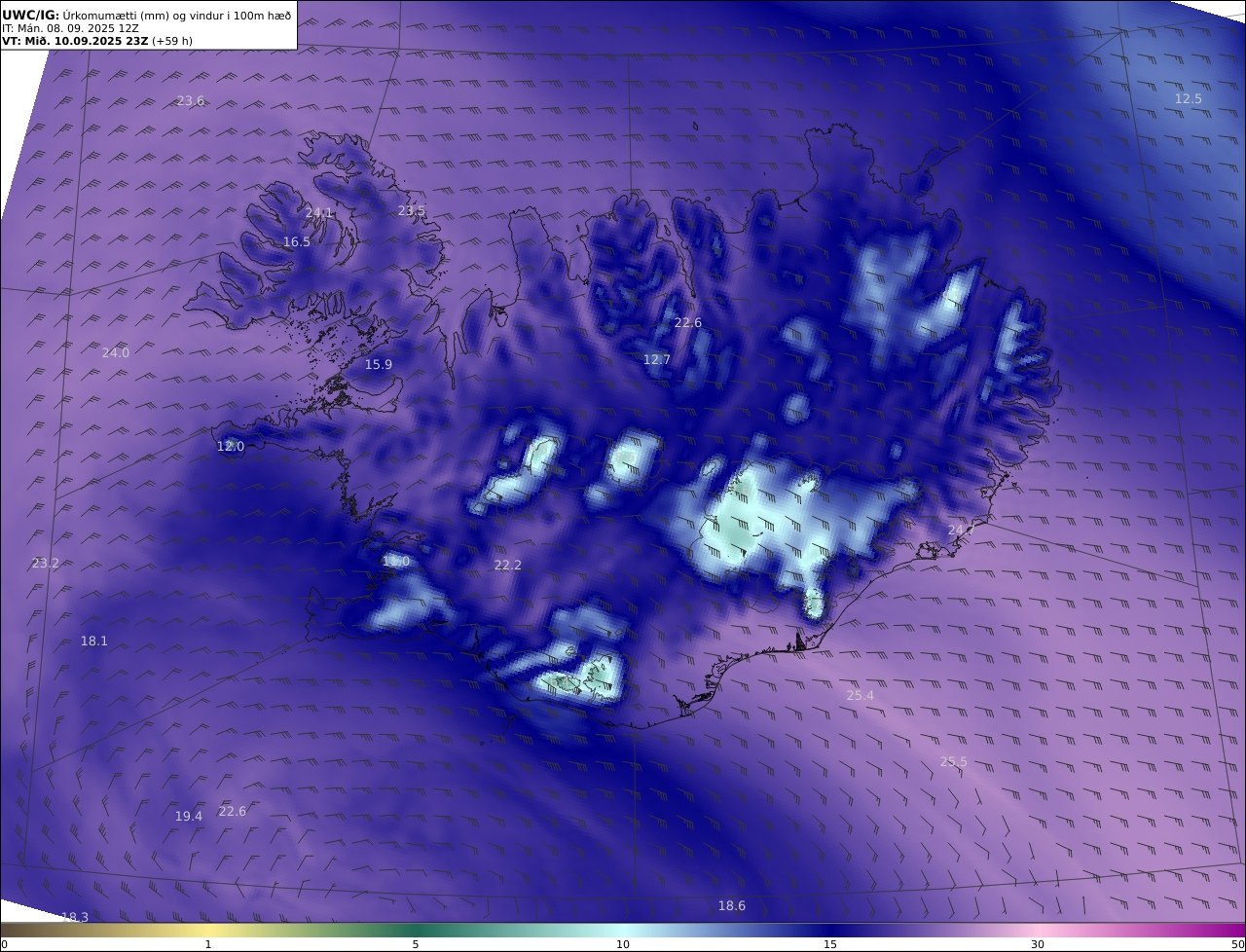Click the 12.5 value label
Viewport: 1246px width, 952px height.
(1189, 99)
